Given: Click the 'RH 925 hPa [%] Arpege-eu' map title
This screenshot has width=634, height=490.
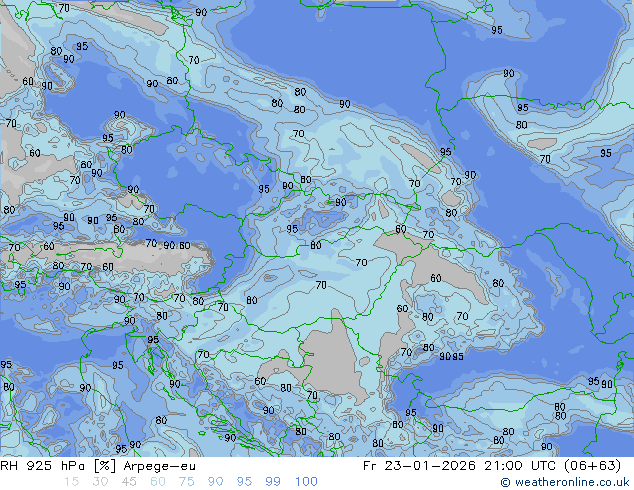Looking at the screenshot, I should (x=98, y=466).
